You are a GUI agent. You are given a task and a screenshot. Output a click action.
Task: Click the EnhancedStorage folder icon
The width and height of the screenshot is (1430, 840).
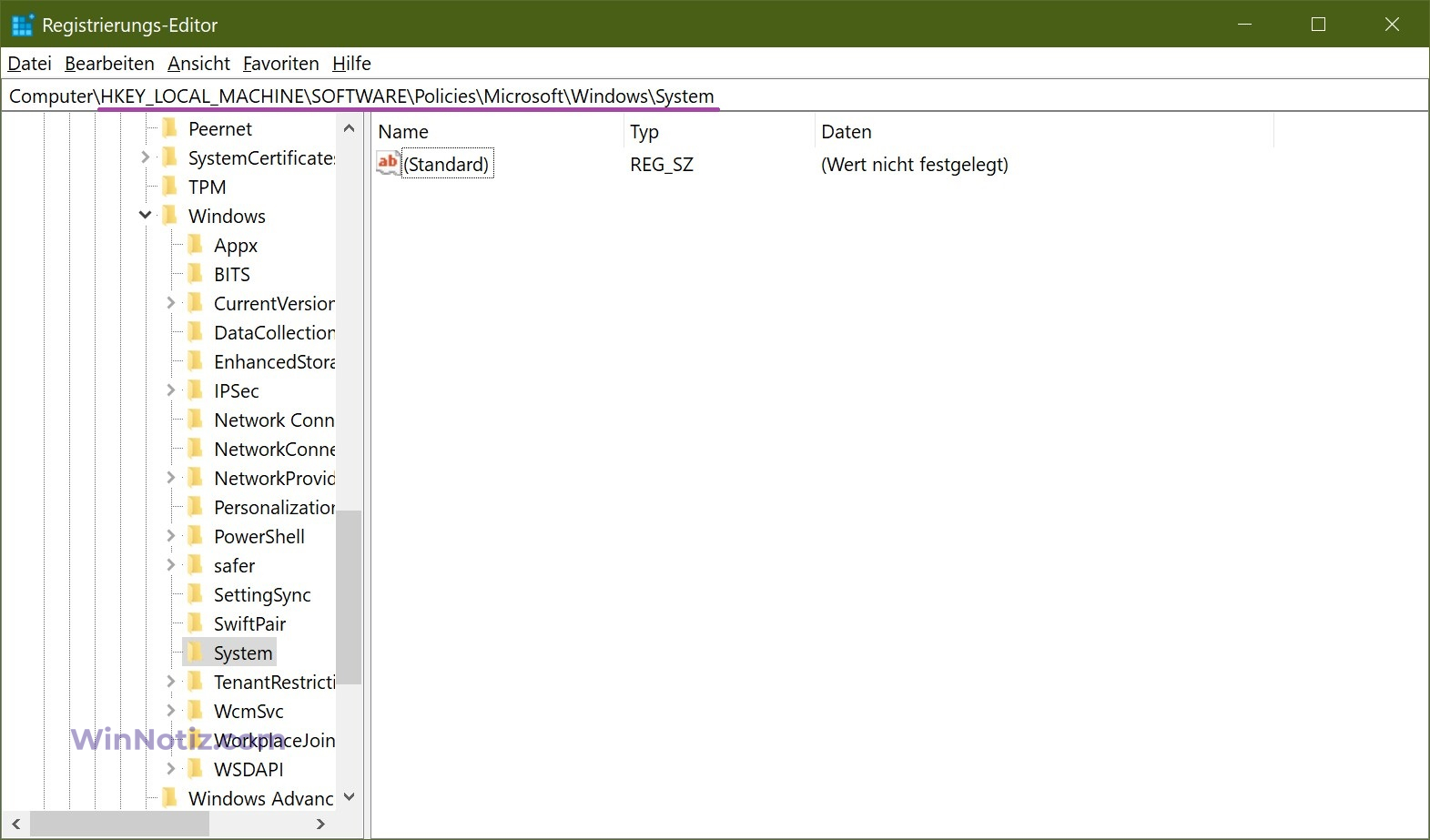click(195, 361)
